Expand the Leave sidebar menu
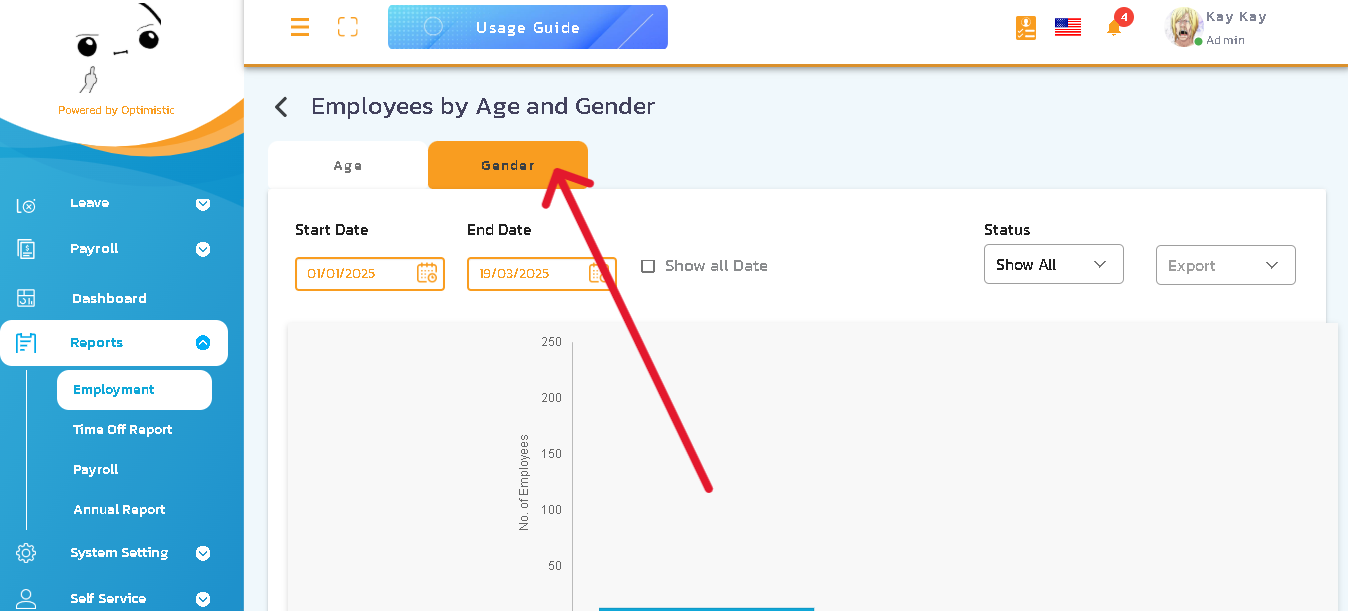This screenshot has height=611, width=1348. pos(203,204)
